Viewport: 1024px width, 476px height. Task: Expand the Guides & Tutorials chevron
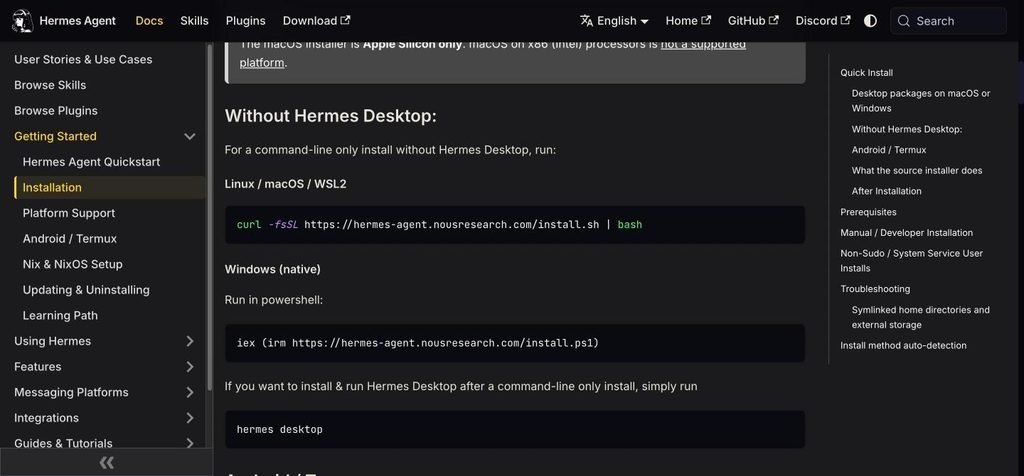coord(189,443)
